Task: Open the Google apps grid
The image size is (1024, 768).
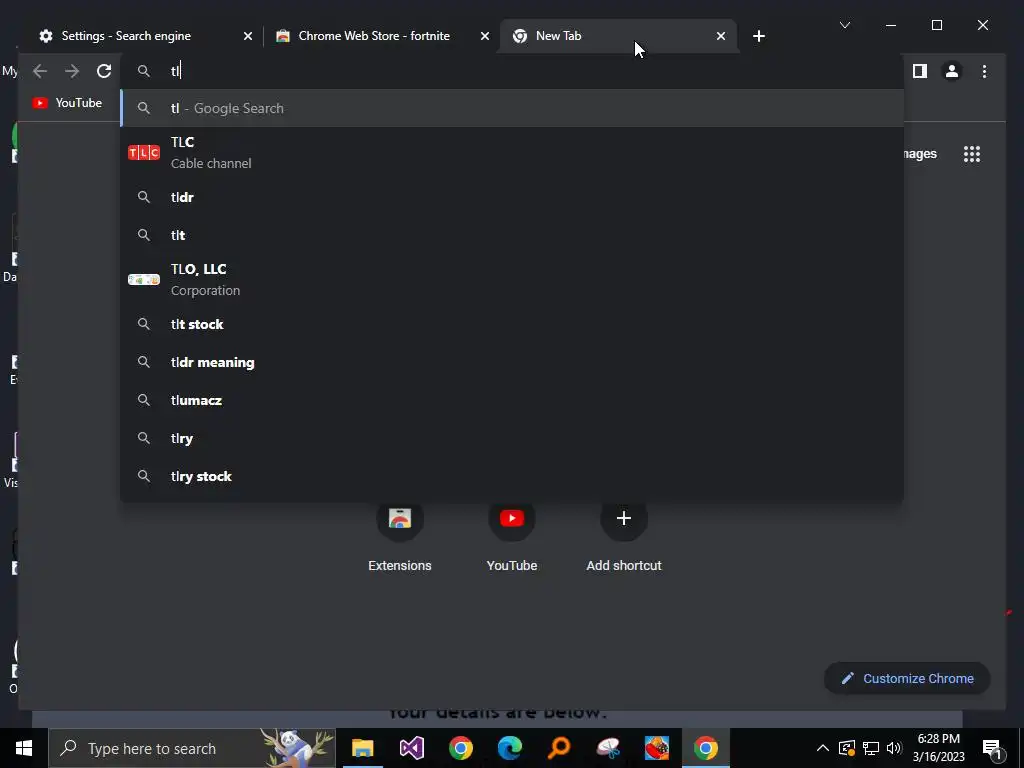Action: pos(972,154)
